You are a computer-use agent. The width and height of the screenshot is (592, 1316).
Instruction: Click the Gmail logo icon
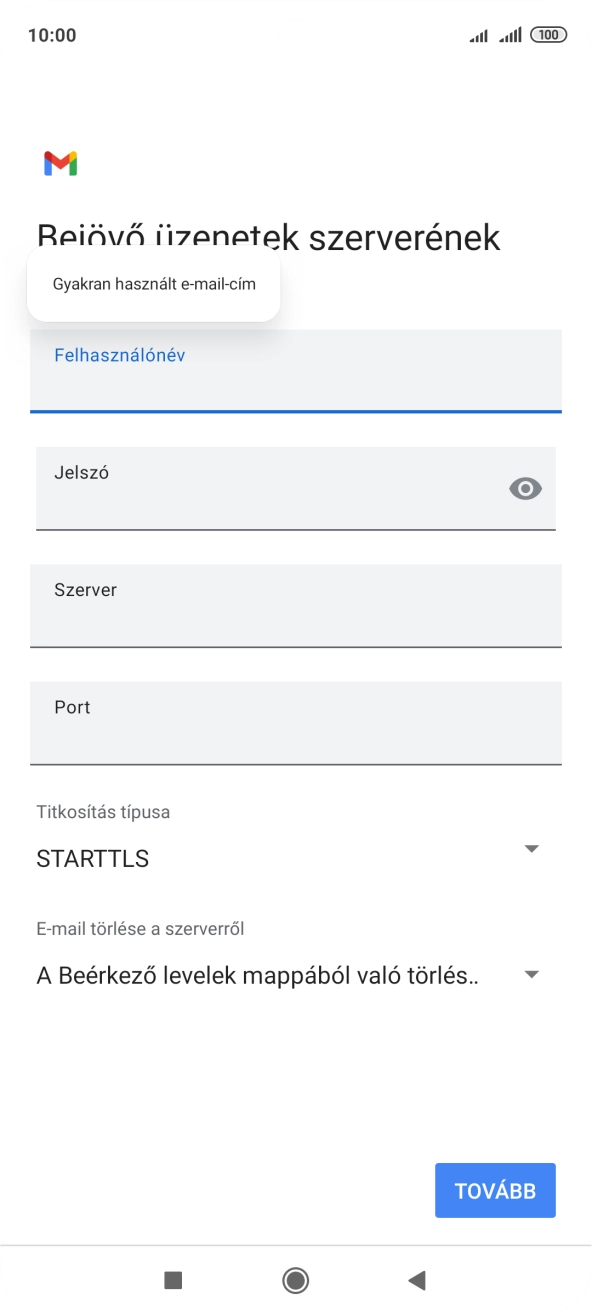point(59,163)
